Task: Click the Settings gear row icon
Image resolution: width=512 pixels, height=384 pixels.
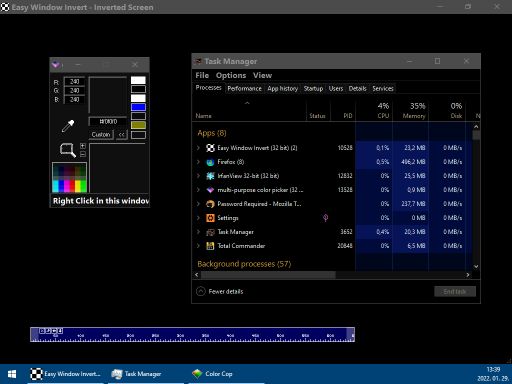Action: [x=210, y=218]
